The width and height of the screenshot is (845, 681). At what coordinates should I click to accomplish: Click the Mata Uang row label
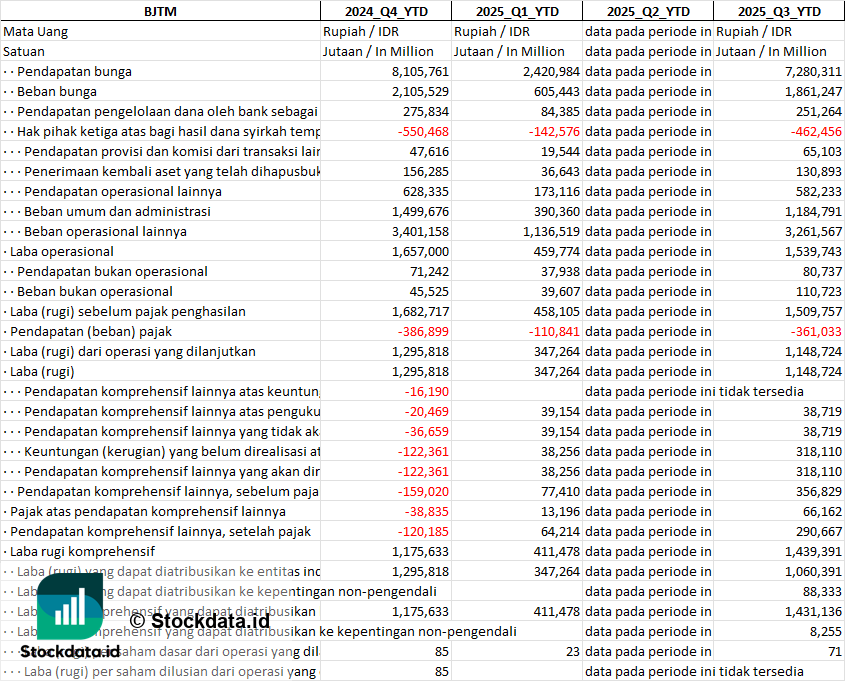coord(36,32)
